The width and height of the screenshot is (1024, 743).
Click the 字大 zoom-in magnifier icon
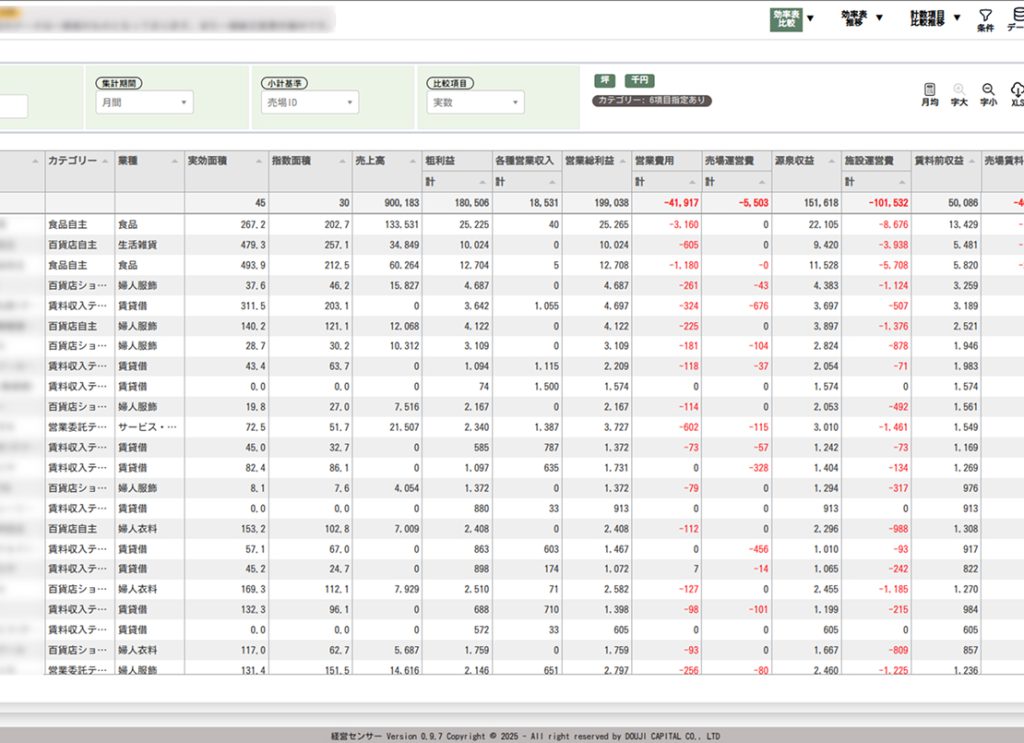[959, 94]
